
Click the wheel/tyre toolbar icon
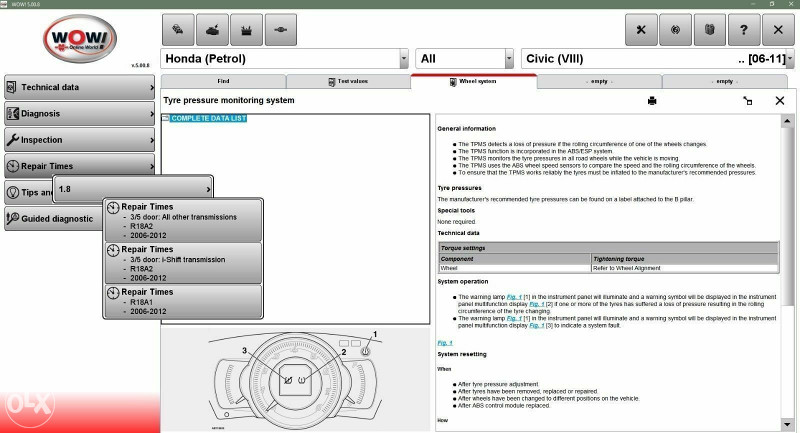[676, 30]
